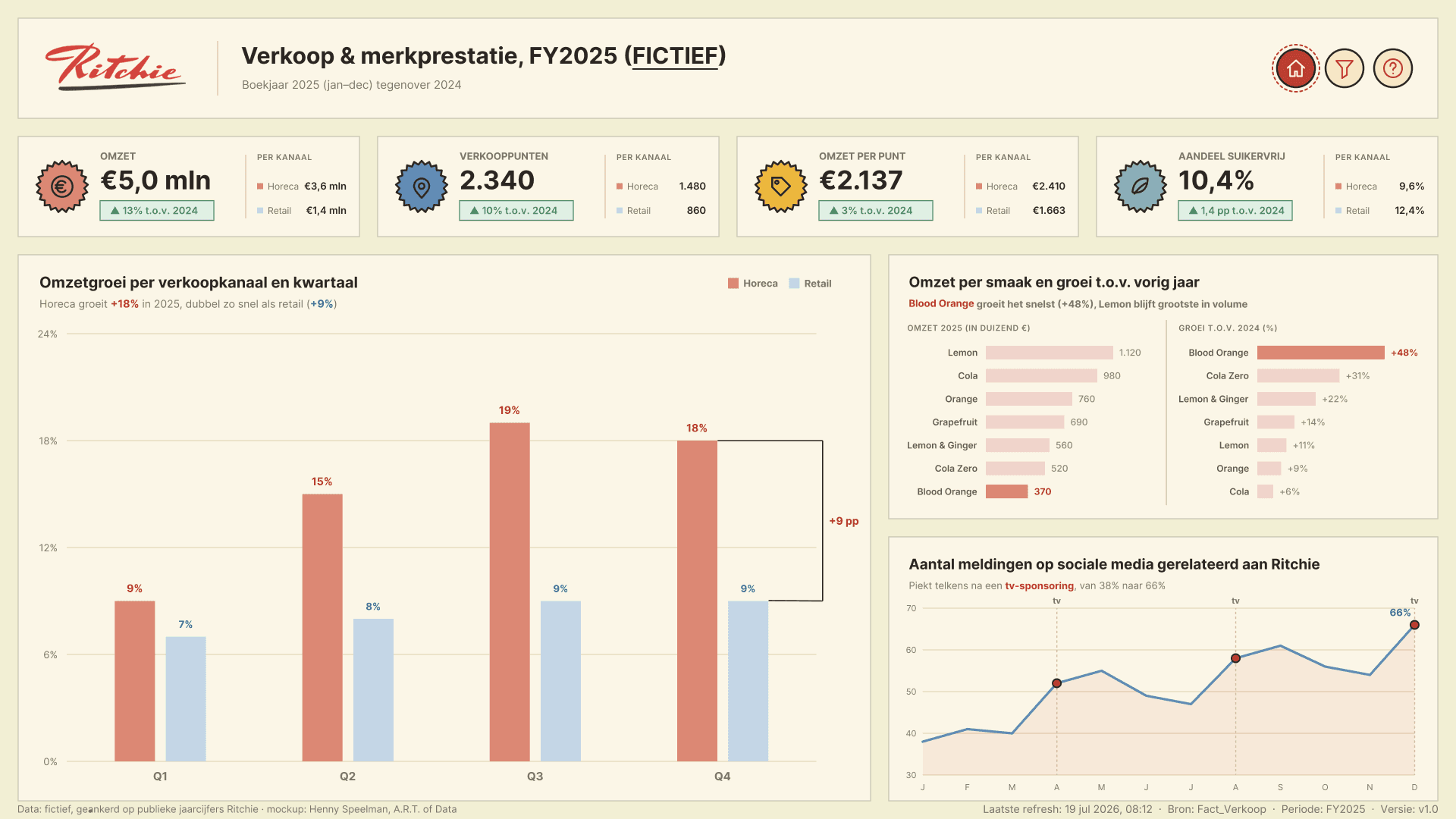Click Versie: v1.0 in footer
Image resolution: width=1456 pixels, height=819 pixels.
pyautogui.click(x=1409, y=809)
